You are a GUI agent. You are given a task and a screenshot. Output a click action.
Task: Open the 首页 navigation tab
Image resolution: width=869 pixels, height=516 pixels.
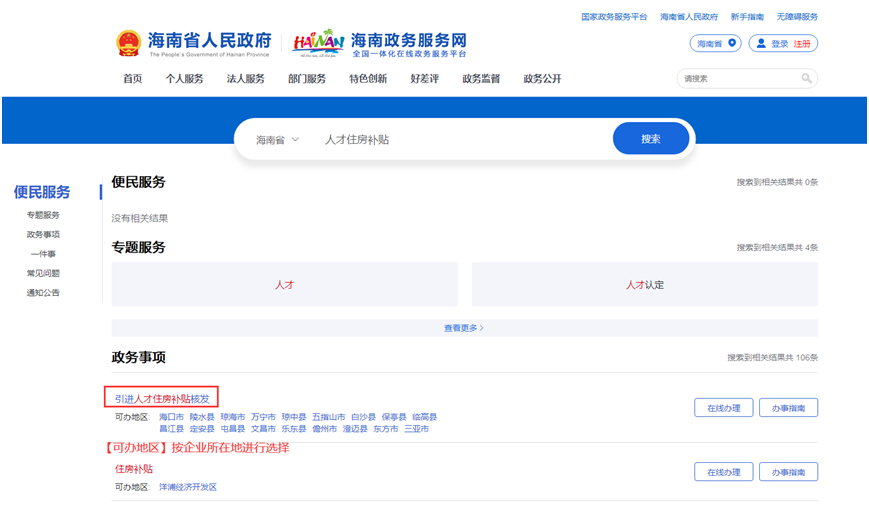132,79
